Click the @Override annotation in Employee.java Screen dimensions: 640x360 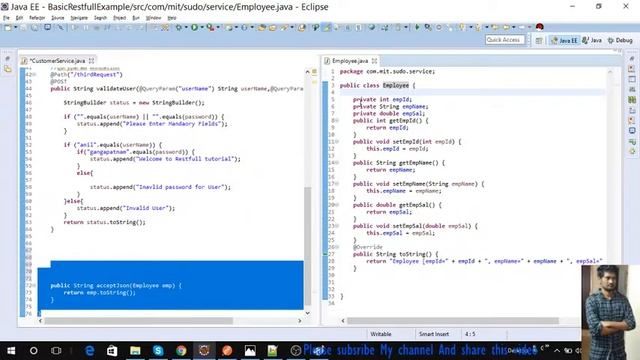pyautogui.click(x=368, y=247)
